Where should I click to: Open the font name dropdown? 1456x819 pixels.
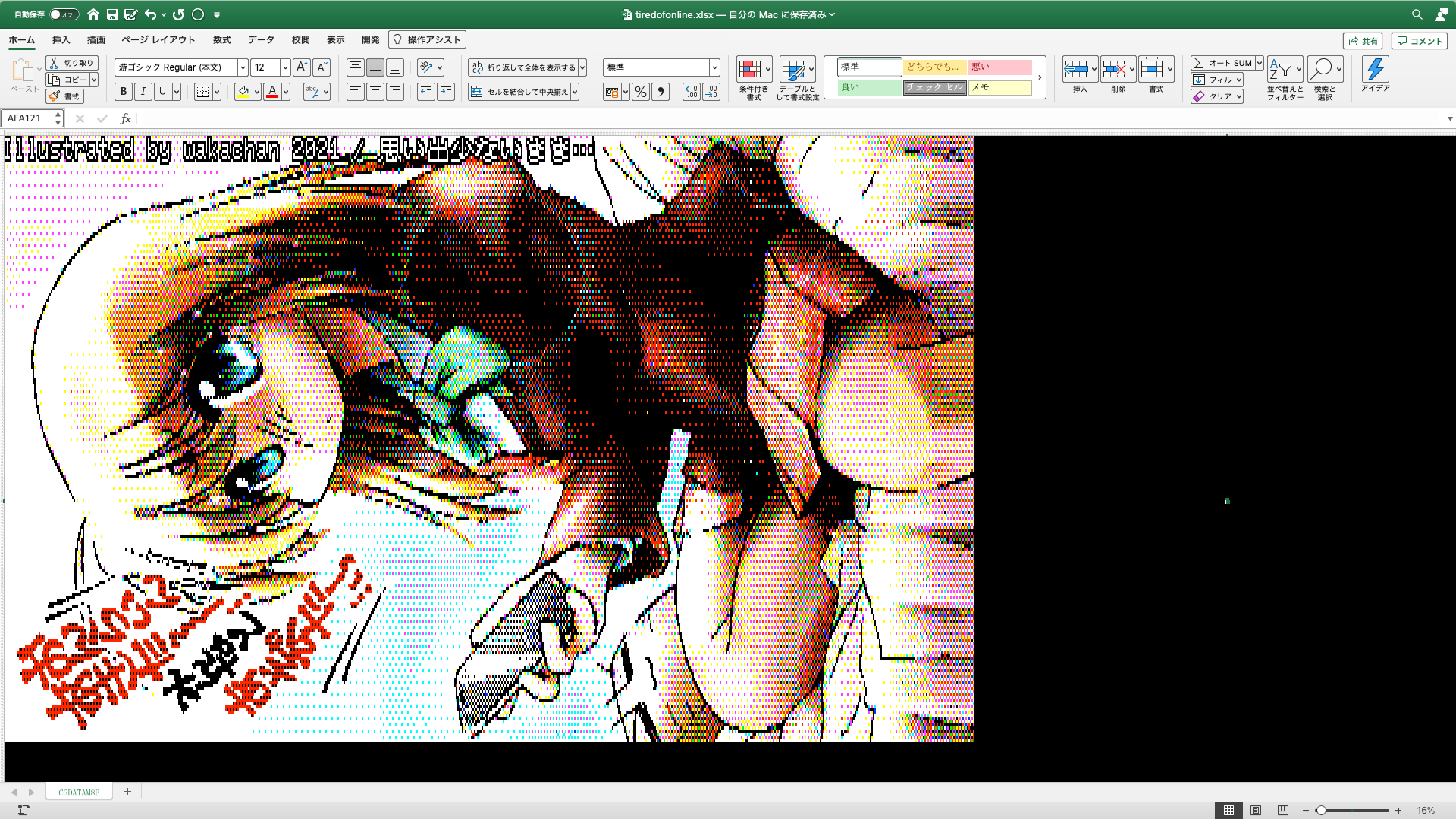pos(243,67)
